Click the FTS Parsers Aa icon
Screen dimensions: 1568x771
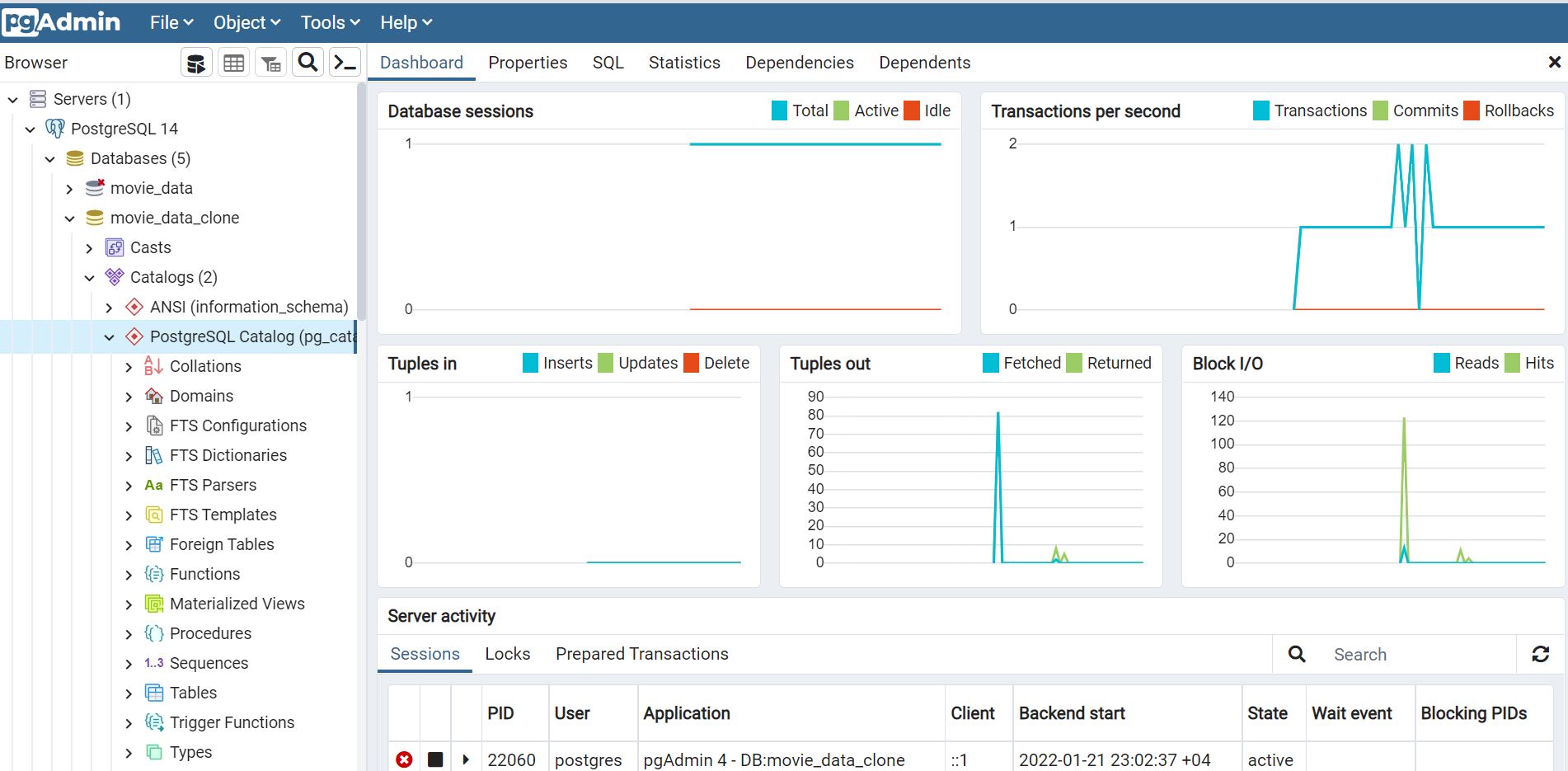(154, 485)
